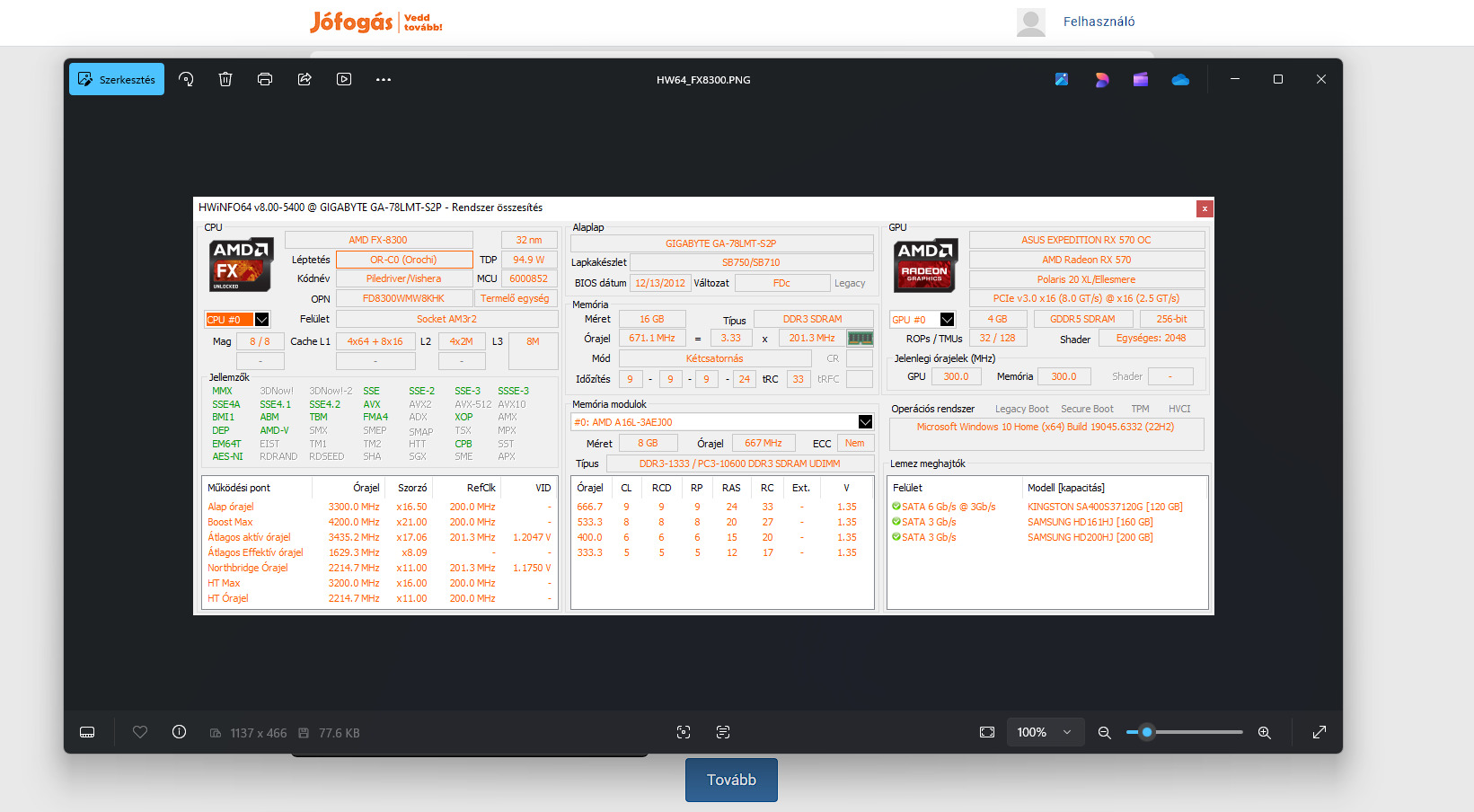Click the user avatar on Jófogás page
1474x812 pixels.
[x=1031, y=22]
